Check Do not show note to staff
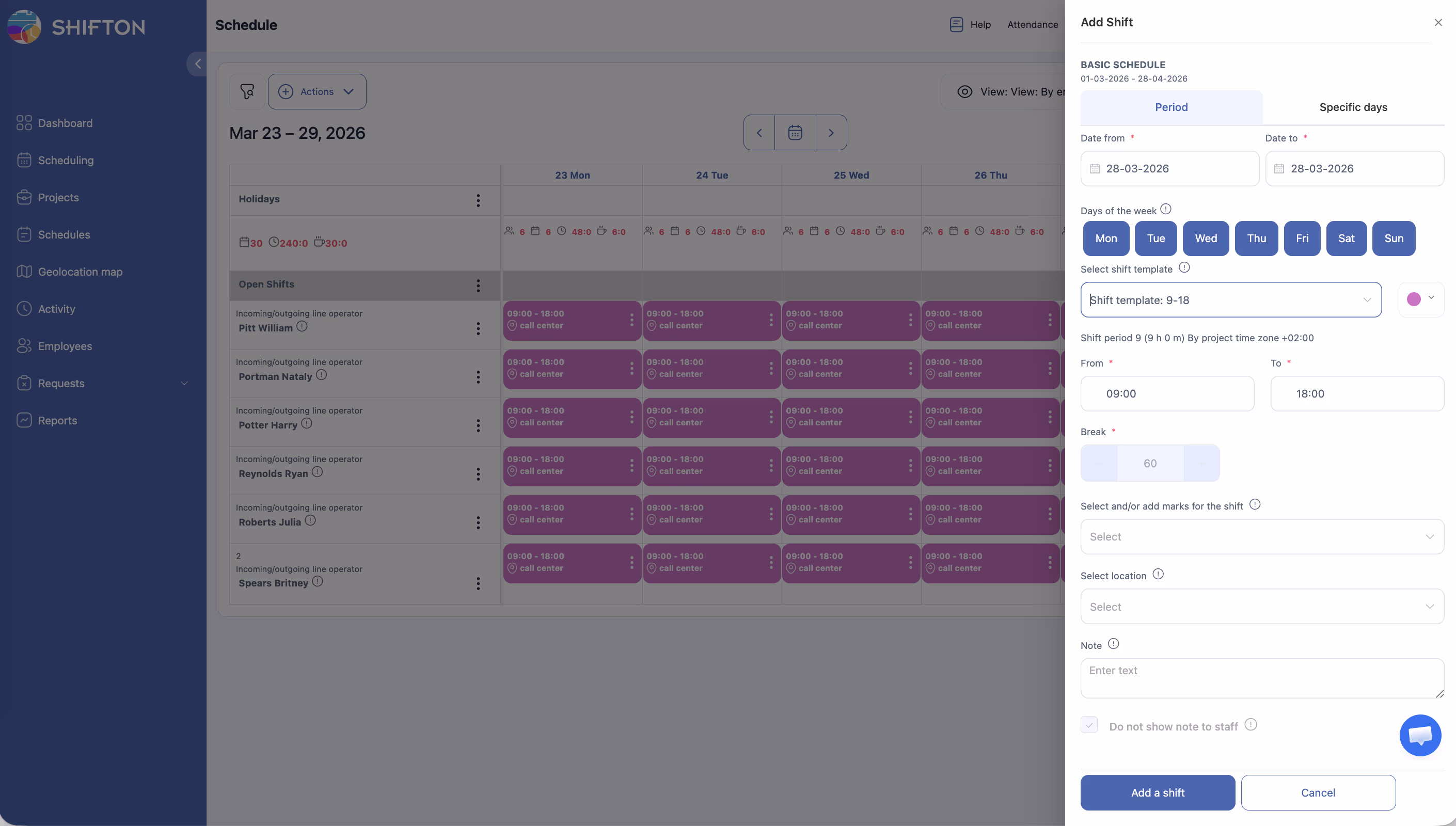1456x826 pixels. [x=1089, y=725]
